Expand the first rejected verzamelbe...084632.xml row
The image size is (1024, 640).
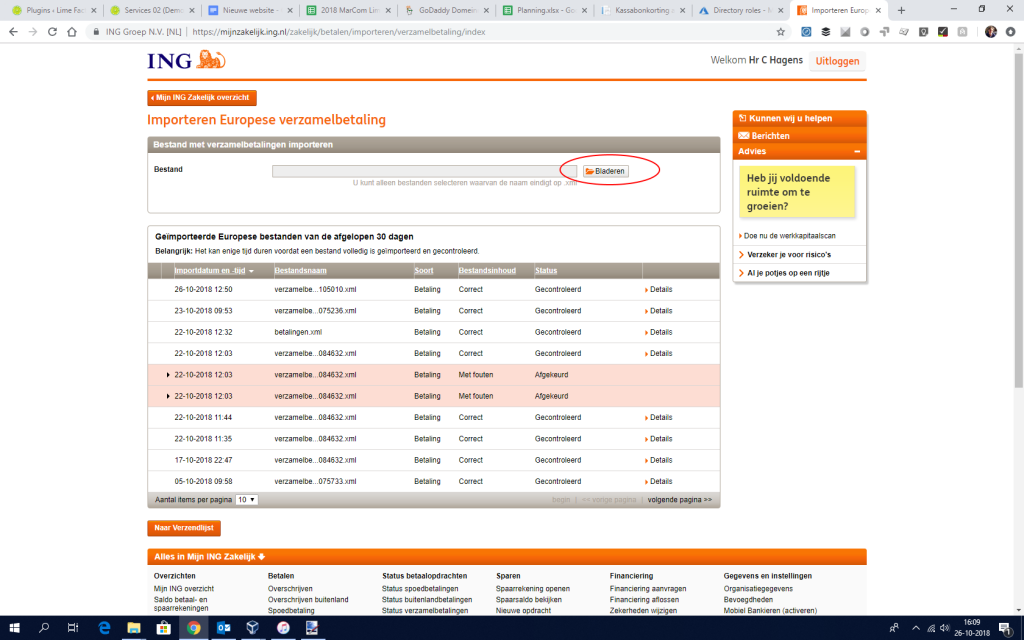(x=168, y=375)
